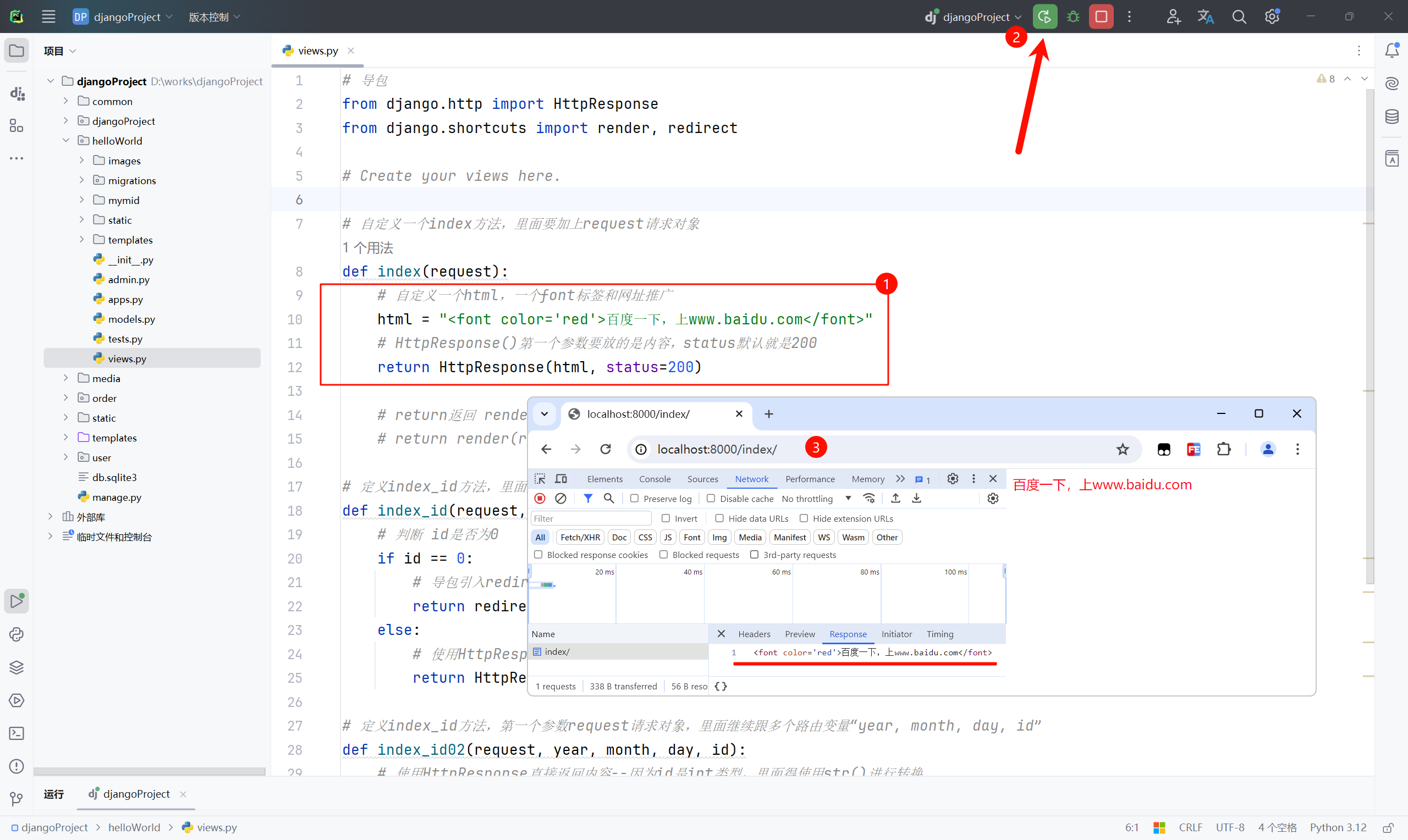1408x840 pixels.
Task: Click the network Filter text field
Action: point(591,518)
